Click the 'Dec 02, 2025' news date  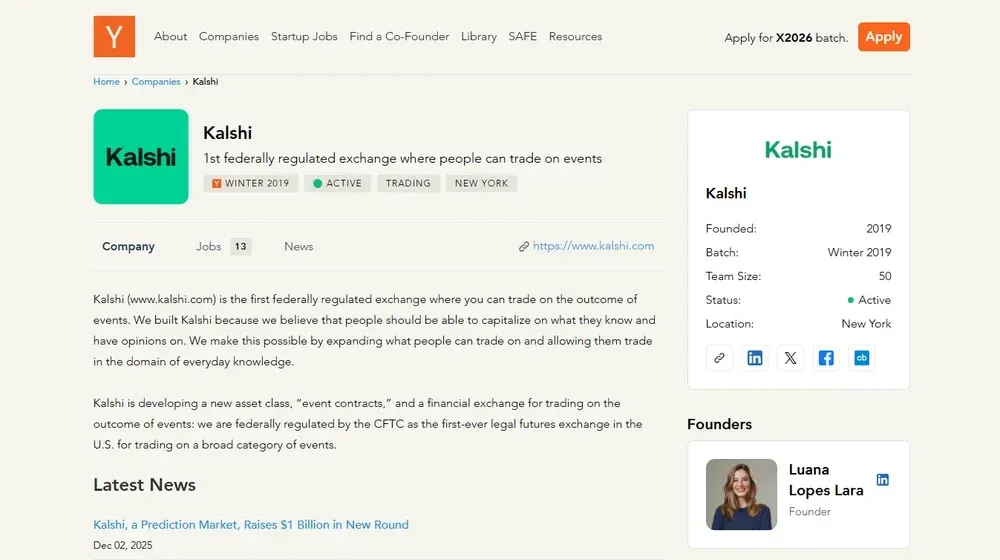(122, 545)
